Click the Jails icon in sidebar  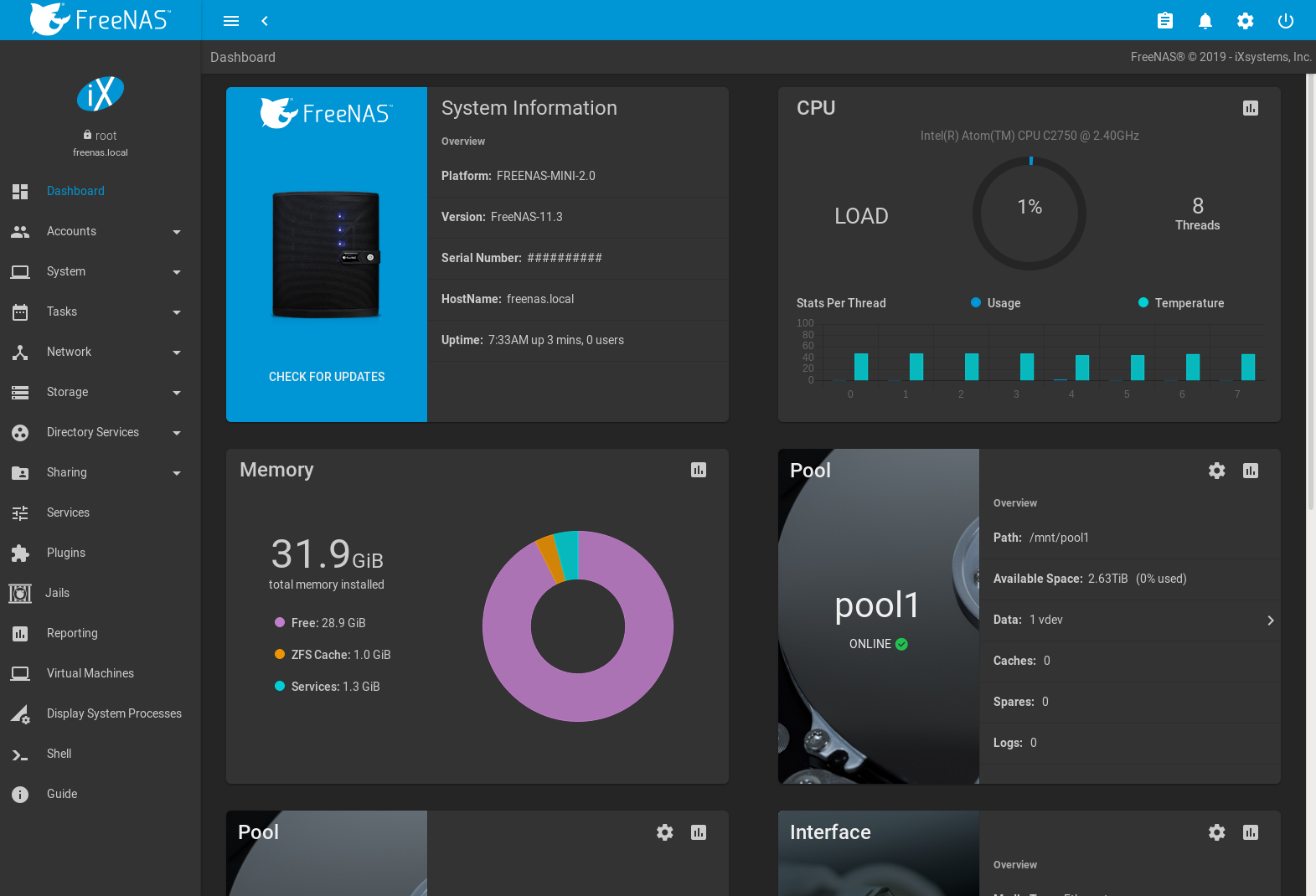pos(20,594)
